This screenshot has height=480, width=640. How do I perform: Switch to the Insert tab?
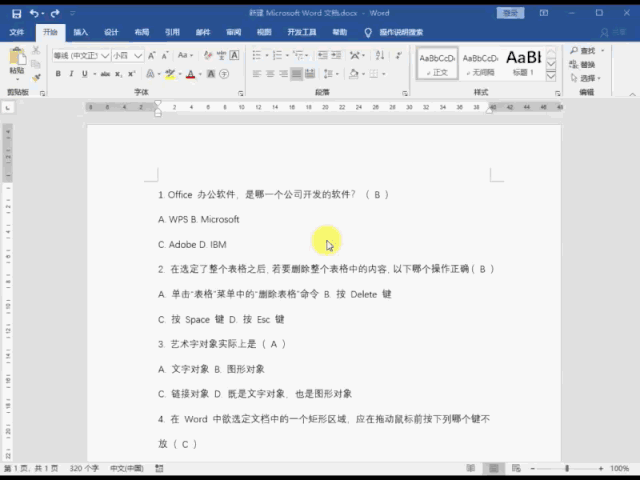[81, 32]
